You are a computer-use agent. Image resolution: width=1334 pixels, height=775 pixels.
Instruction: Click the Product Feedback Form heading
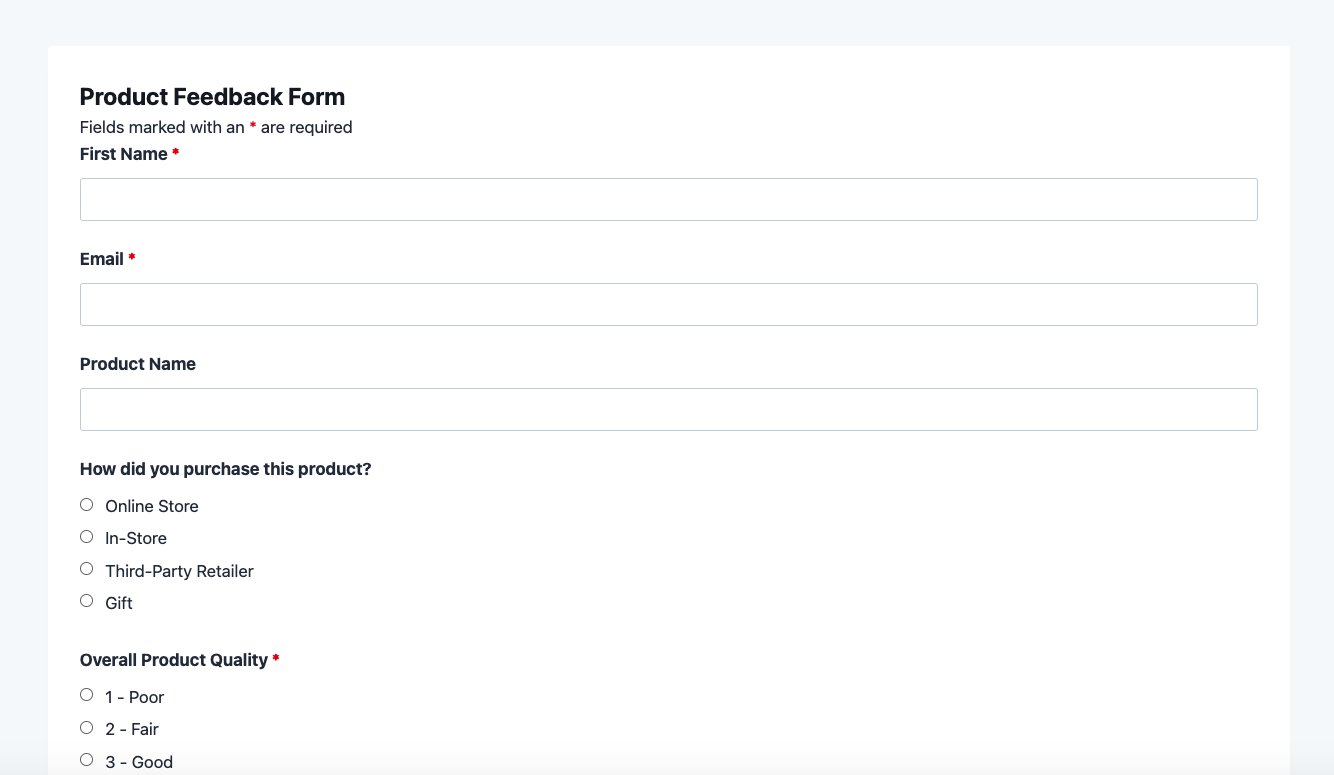(x=212, y=97)
